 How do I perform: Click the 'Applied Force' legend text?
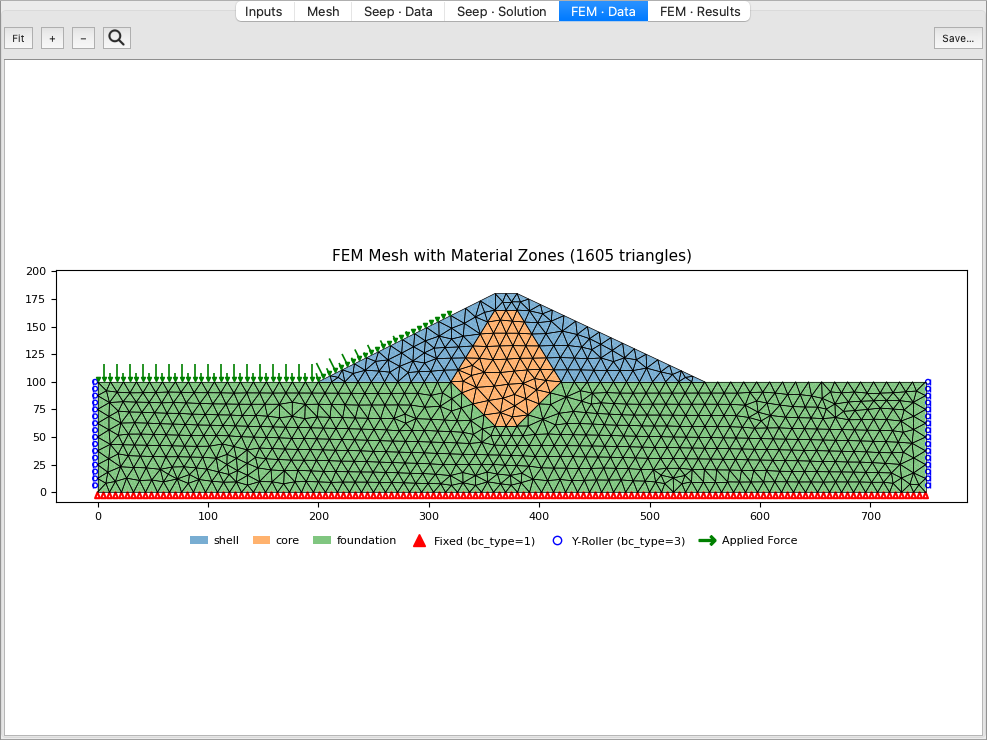pyautogui.click(x=759, y=541)
